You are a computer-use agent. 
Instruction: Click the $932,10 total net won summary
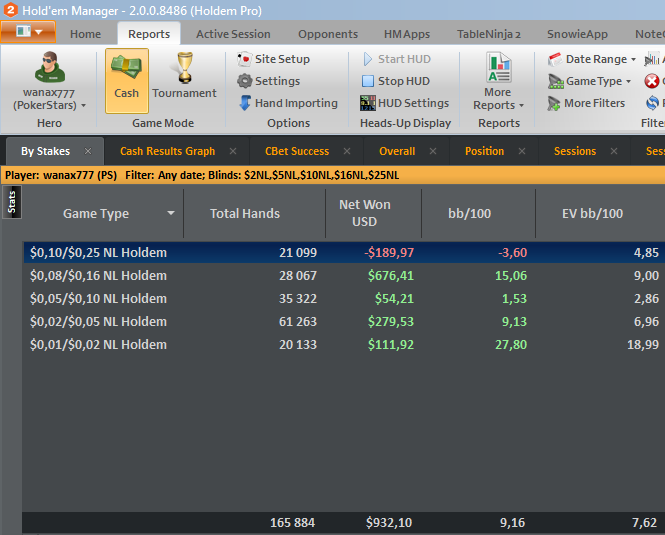click(x=389, y=522)
